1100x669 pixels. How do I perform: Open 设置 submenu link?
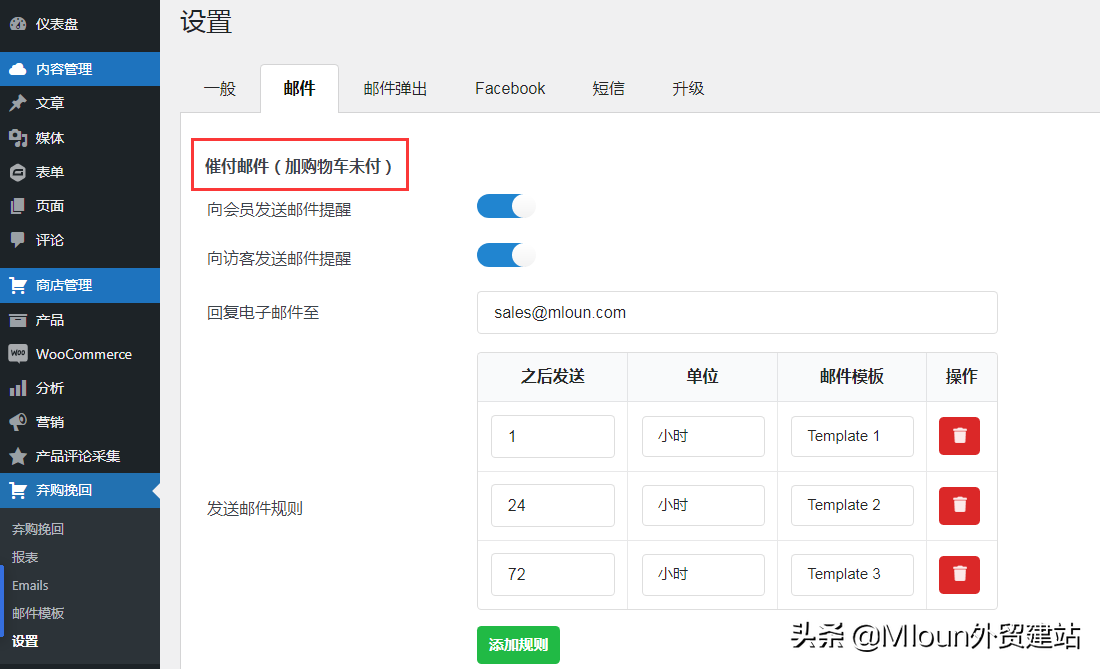point(25,641)
